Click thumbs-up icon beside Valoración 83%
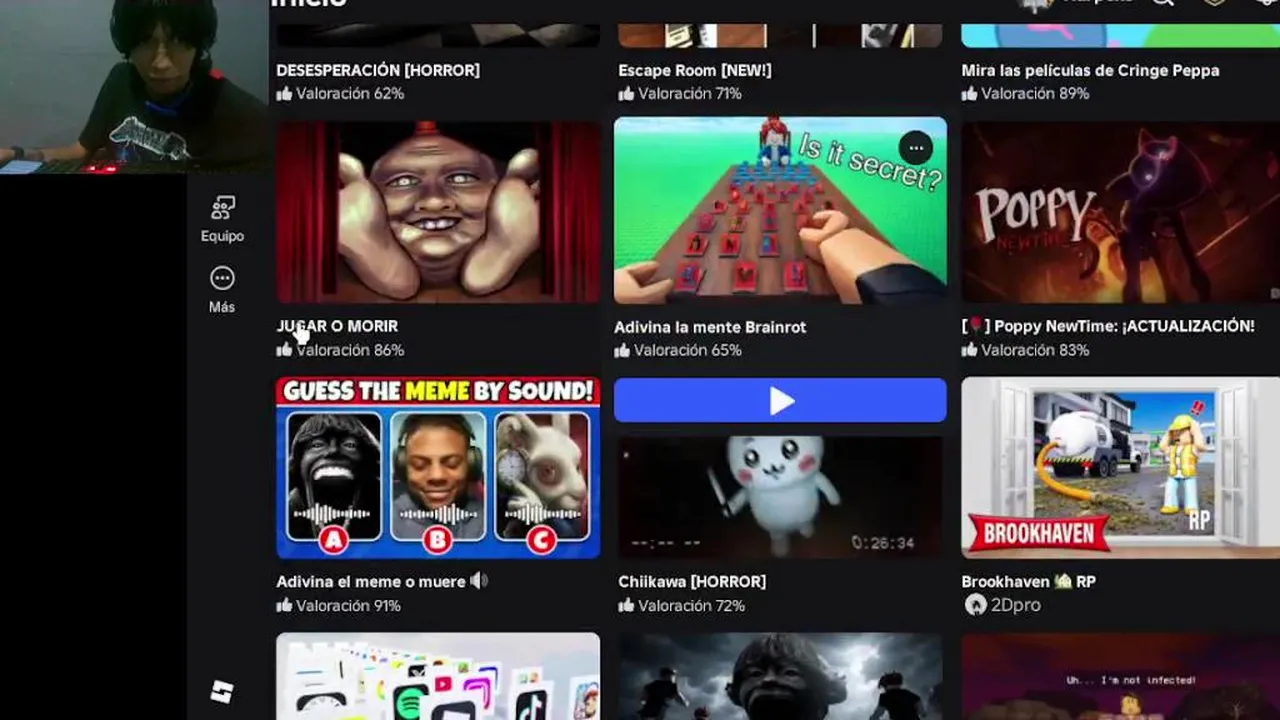Screen dimensions: 1280x720 (x=969, y=349)
